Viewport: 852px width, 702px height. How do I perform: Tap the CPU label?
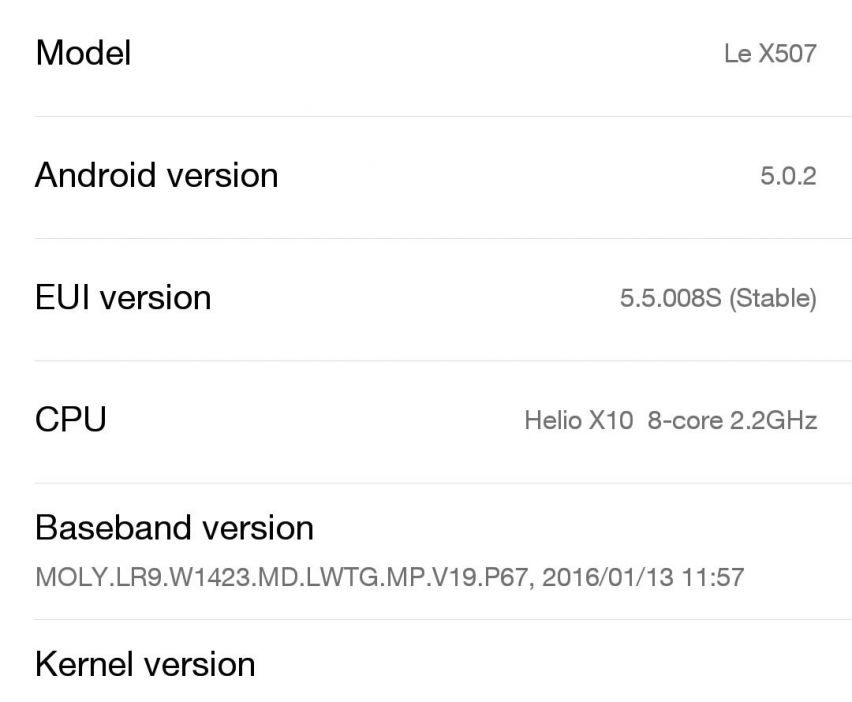pyautogui.click(x=70, y=419)
